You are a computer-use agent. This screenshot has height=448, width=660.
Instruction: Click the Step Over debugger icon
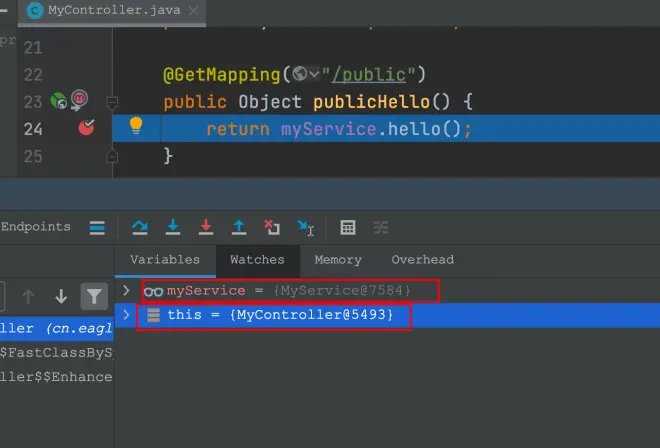140,227
